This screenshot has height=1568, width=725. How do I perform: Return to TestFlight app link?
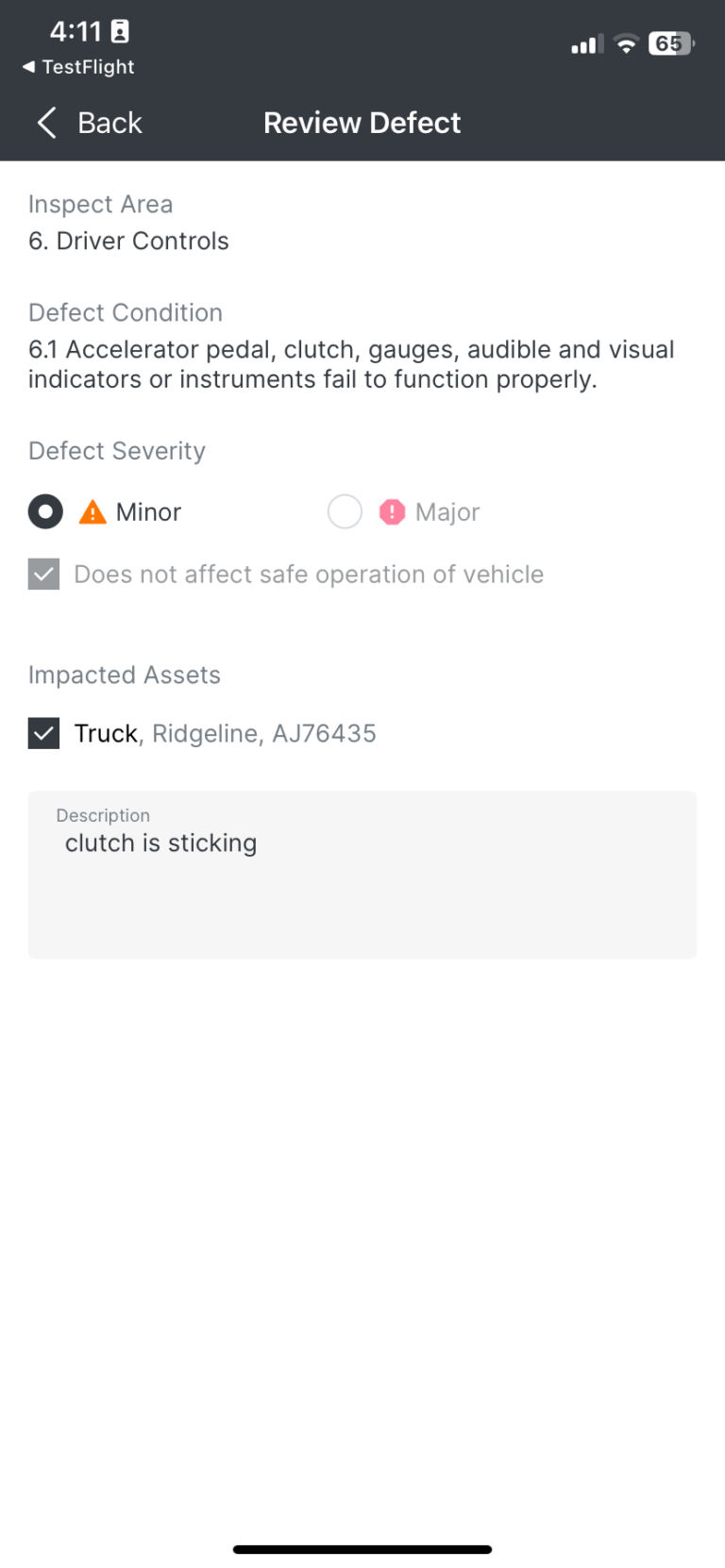(x=78, y=67)
